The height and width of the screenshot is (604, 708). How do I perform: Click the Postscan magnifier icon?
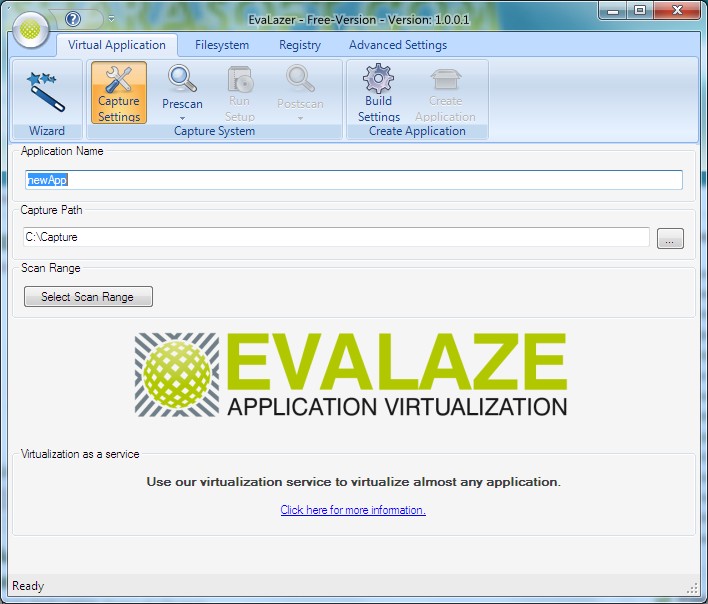click(x=300, y=79)
